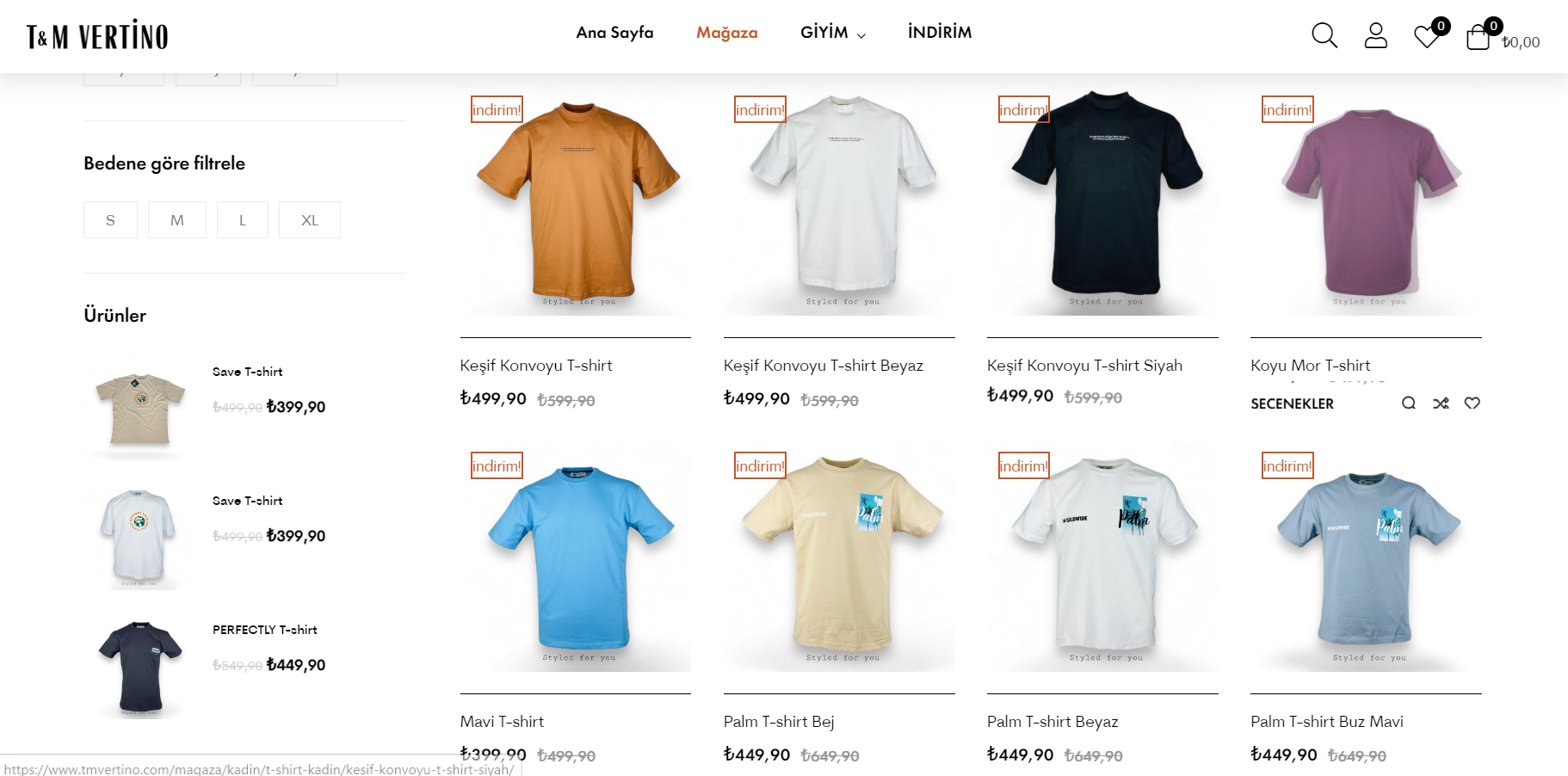Open SECENEKLER options for Koyu Mor T-shirt

click(x=1292, y=403)
